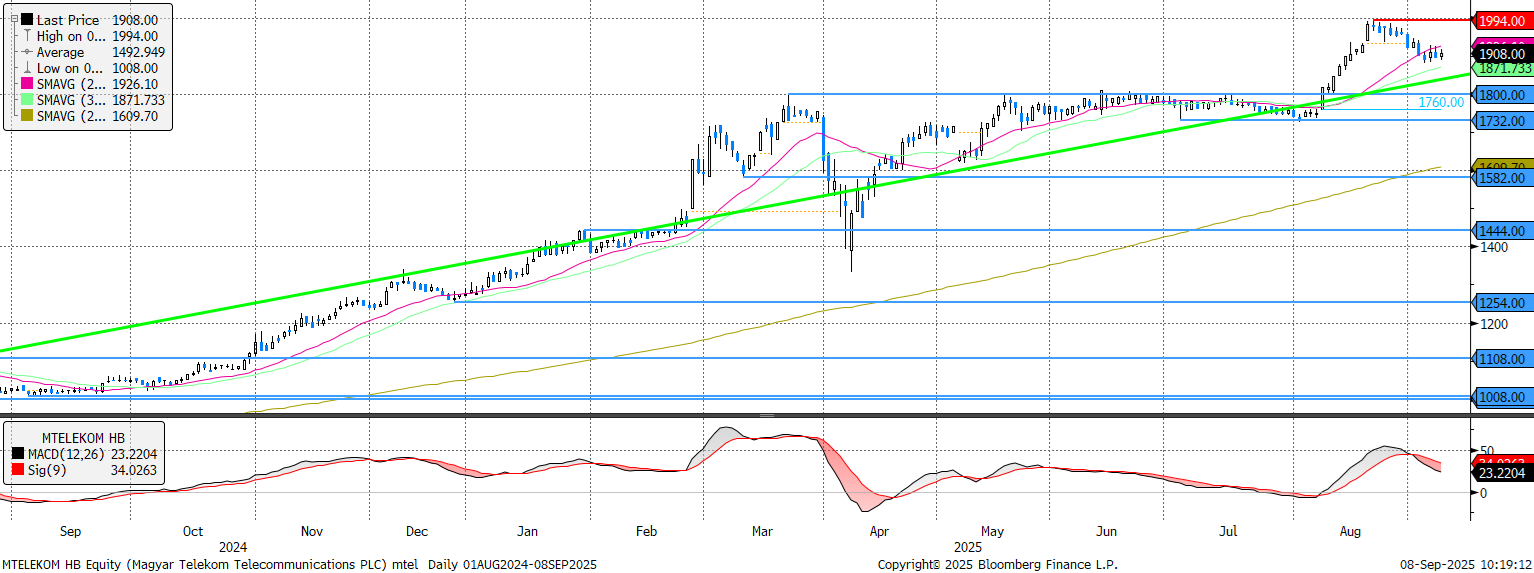Click the 08-Sep-2025 10:19:12 timestamp
This screenshot has height=573, width=1534.
(x=1467, y=565)
